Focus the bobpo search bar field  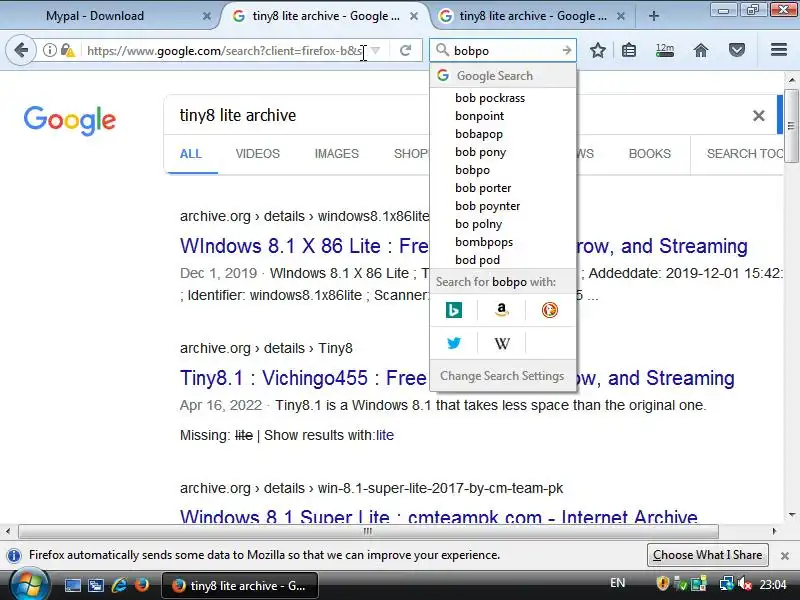pos(505,51)
